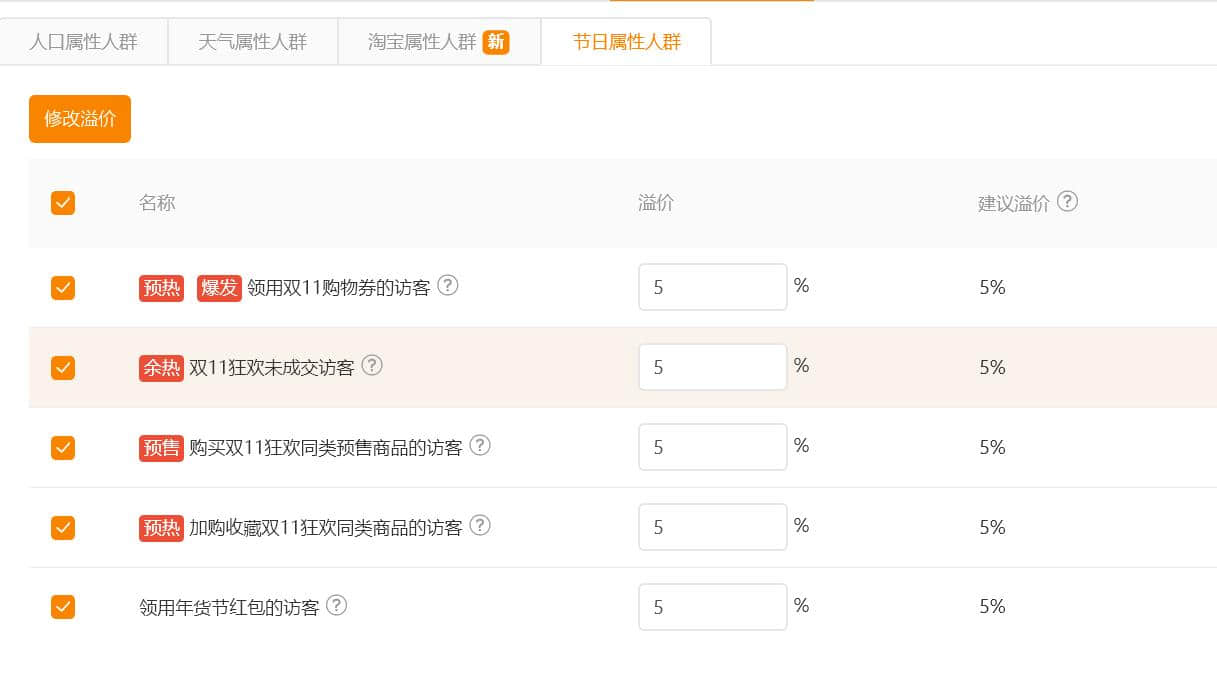Uncheck the 领用双11购物券的访客 row checkbox

click(x=63, y=288)
